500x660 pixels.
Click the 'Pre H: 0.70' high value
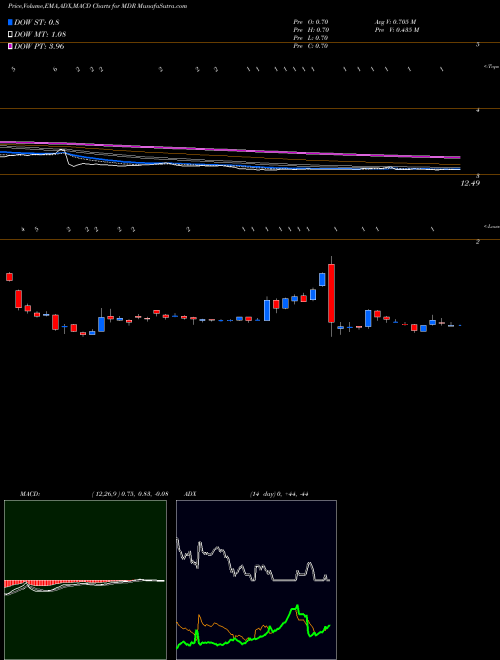click(x=311, y=30)
